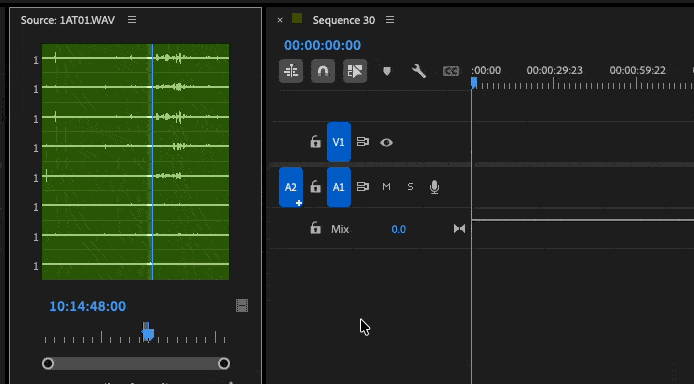
Task: Click the Captions CC track icon
Action: click(451, 71)
